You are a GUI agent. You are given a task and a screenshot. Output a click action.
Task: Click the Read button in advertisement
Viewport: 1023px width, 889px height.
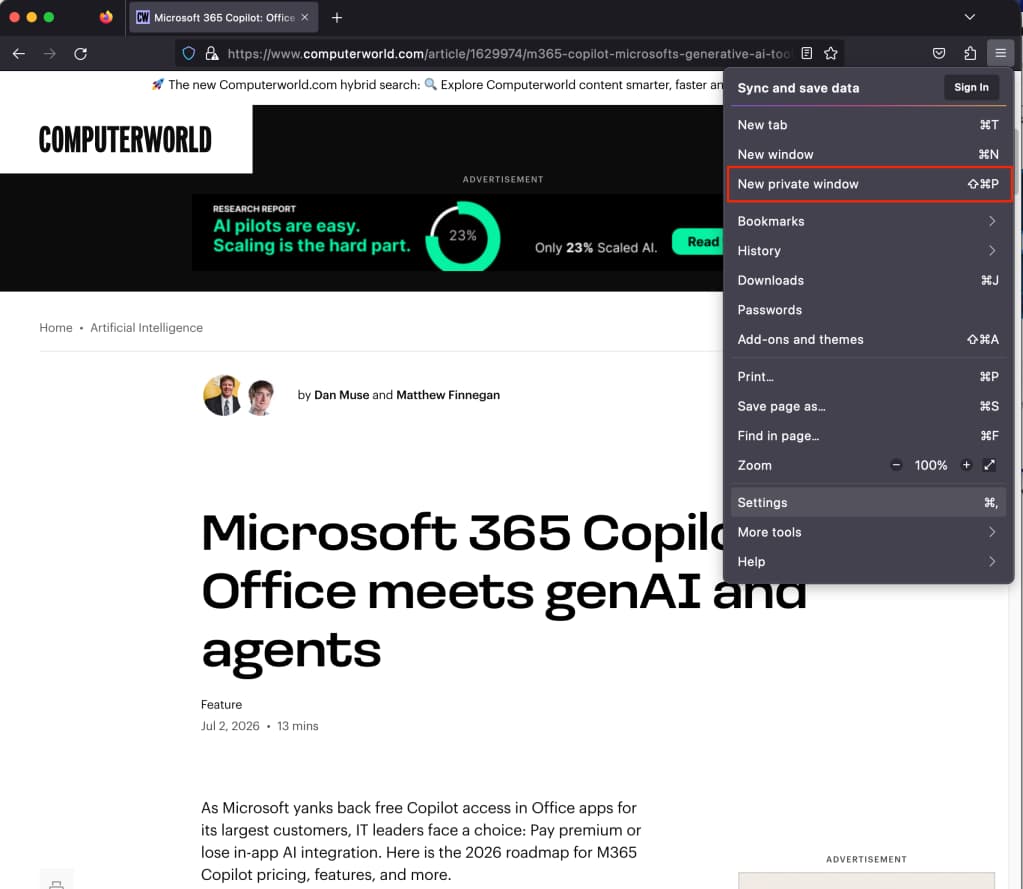pos(697,242)
